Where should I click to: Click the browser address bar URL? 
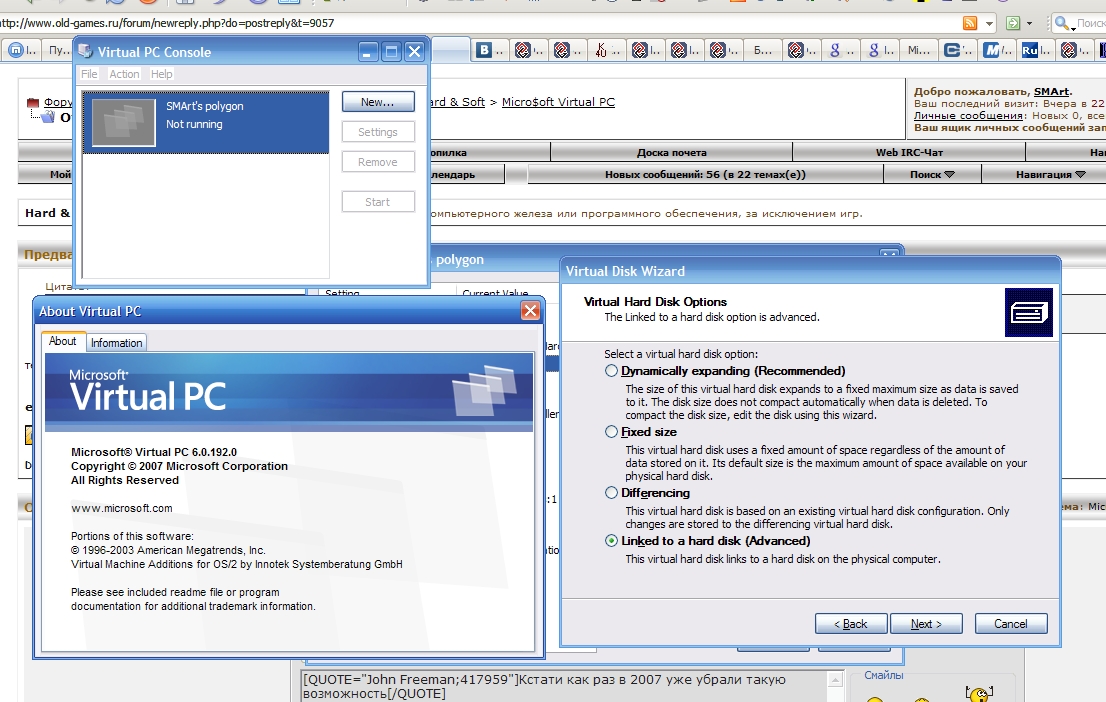(166, 23)
